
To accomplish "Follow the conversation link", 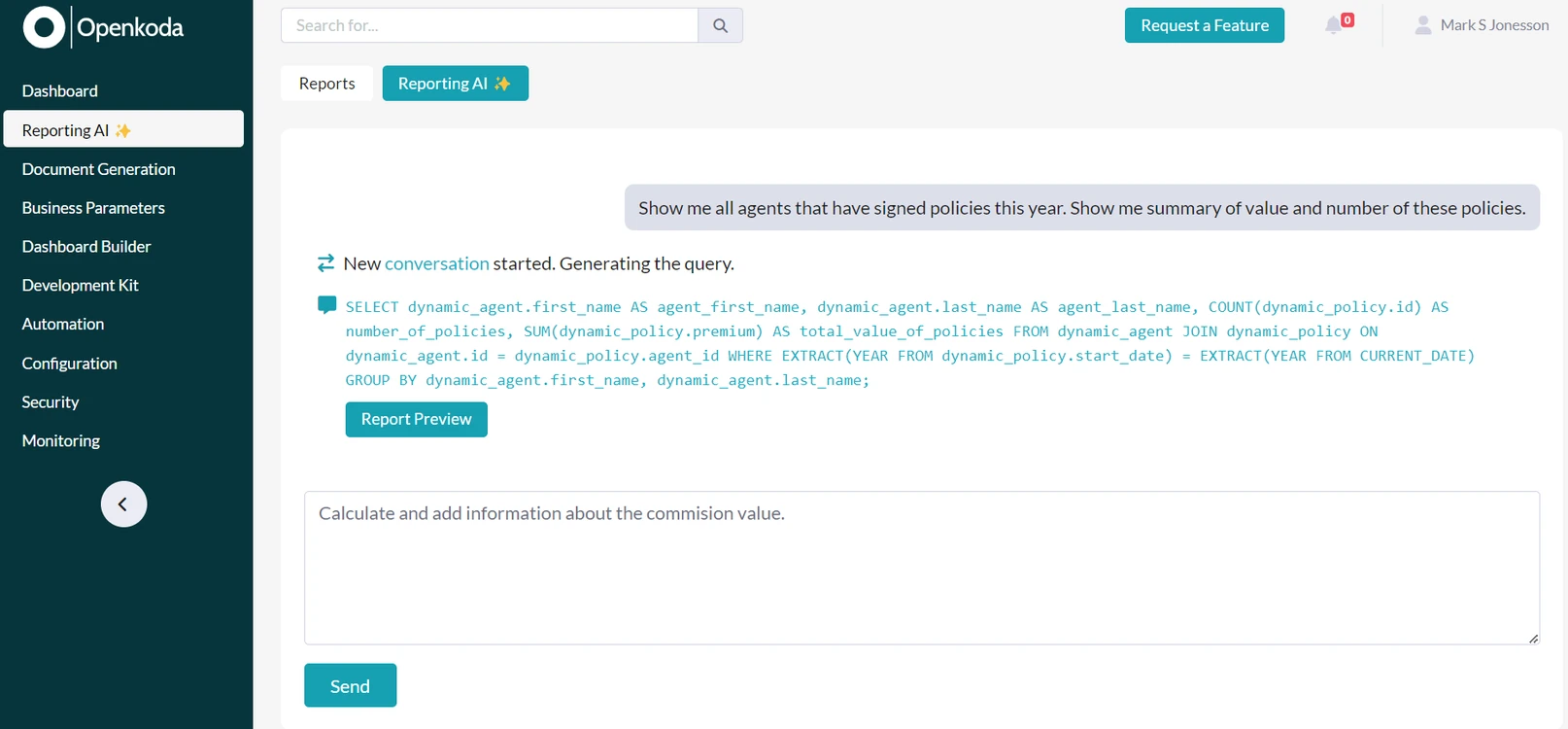I will point(437,263).
